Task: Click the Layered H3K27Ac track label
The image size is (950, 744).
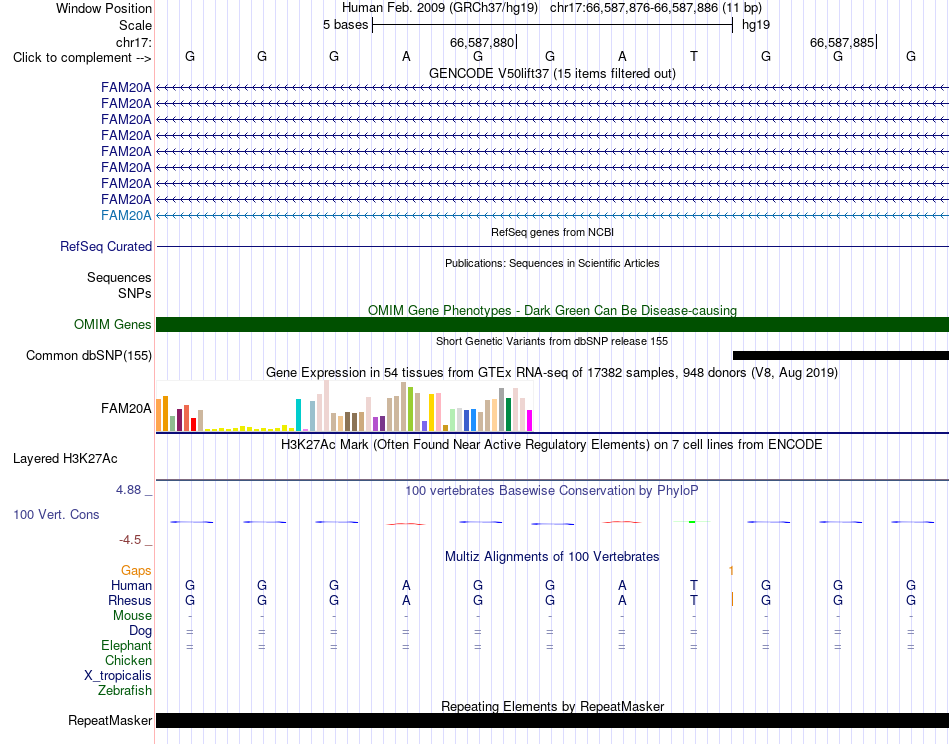Action: click(x=65, y=459)
